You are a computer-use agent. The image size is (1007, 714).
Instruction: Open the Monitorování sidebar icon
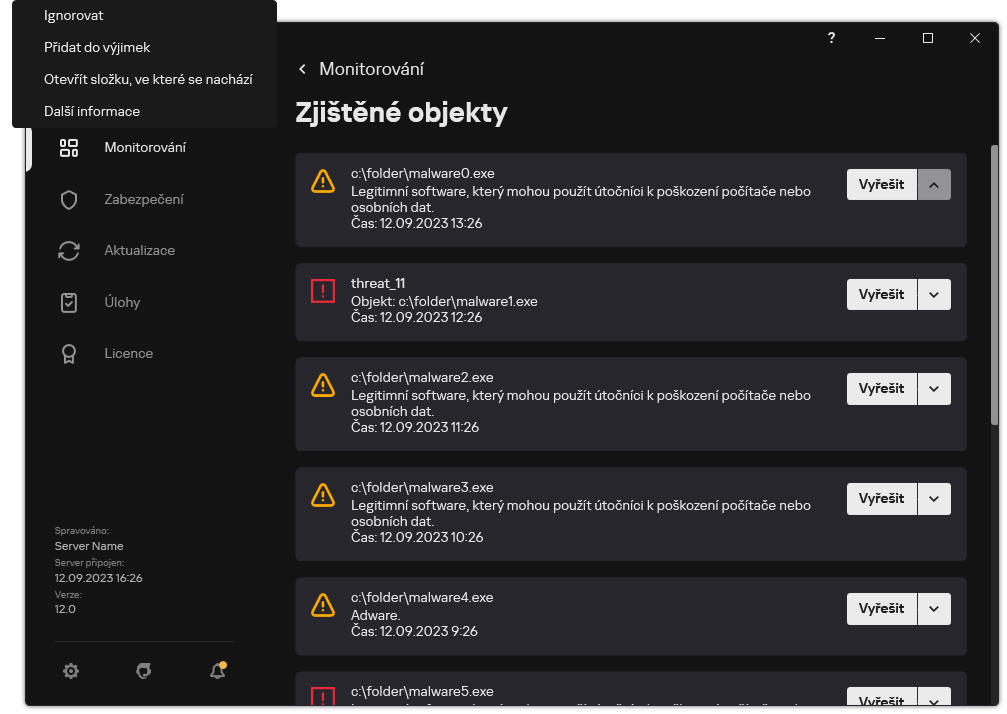coord(68,147)
